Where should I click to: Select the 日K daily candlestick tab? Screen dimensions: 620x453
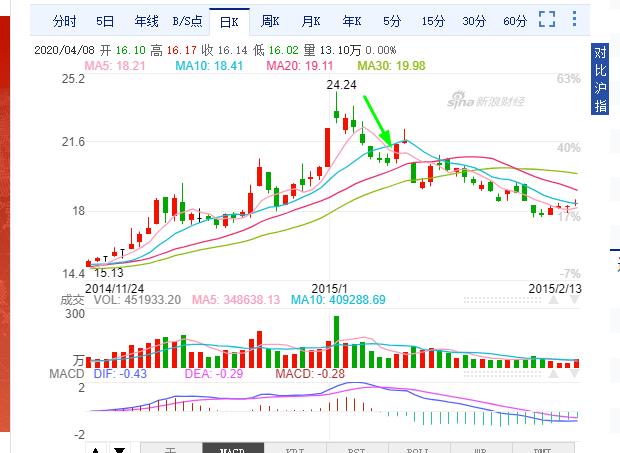tap(229, 20)
